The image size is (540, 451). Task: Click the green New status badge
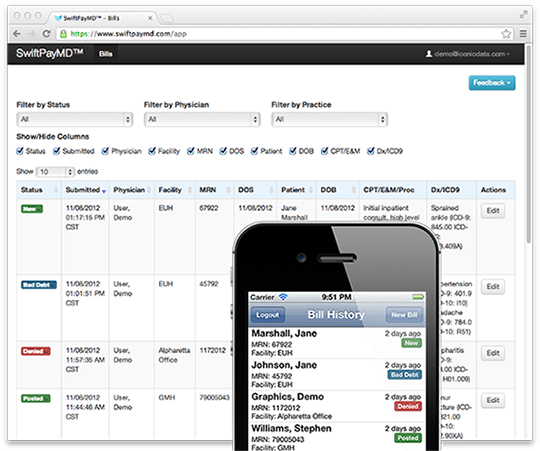click(32, 209)
